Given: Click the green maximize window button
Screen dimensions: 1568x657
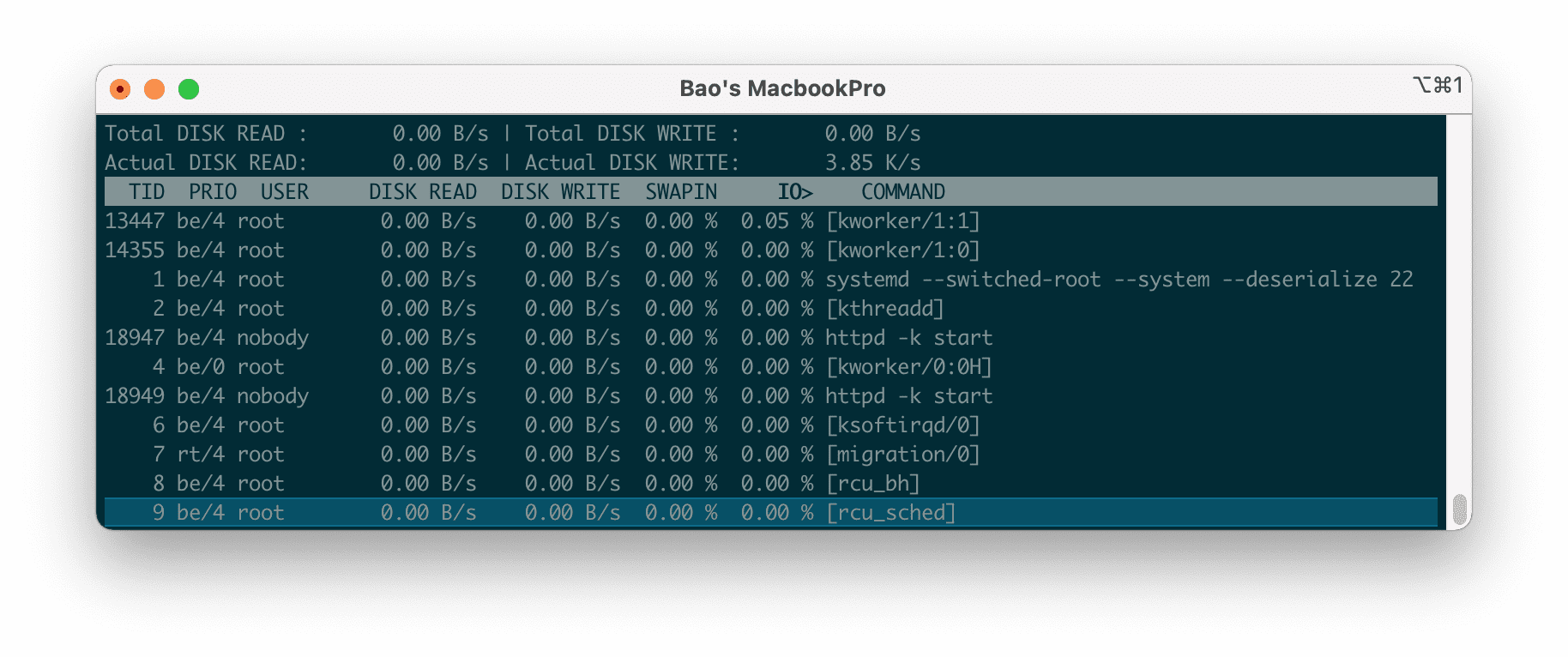Looking at the screenshot, I should [x=189, y=89].
